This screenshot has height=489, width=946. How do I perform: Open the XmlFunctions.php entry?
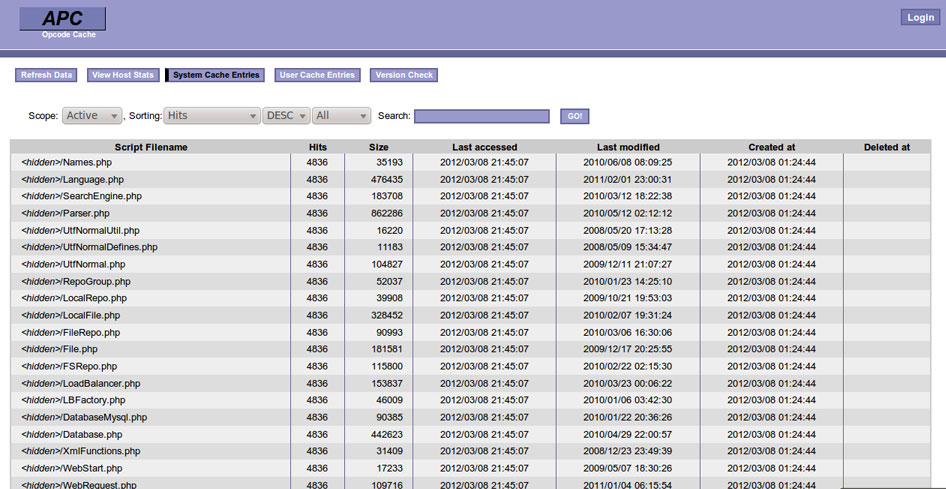(81, 451)
